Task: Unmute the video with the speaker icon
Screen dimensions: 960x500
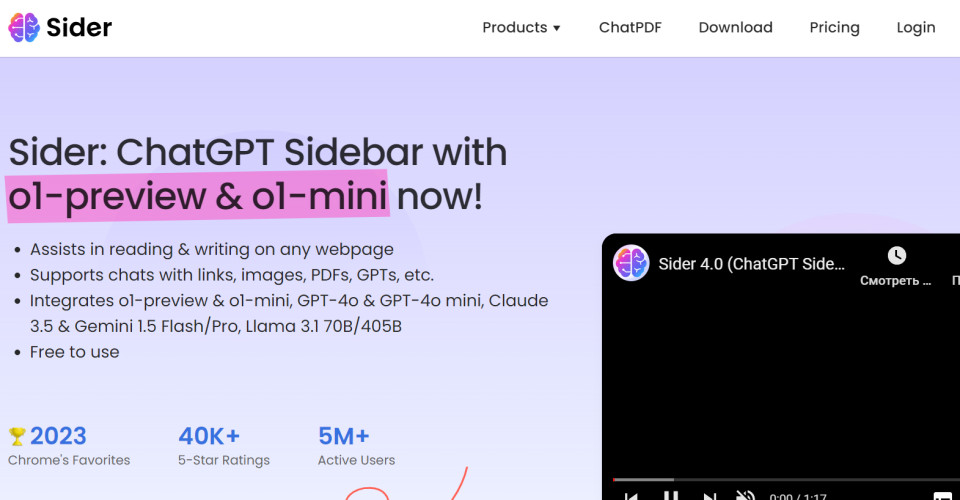Action: coord(745,496)
